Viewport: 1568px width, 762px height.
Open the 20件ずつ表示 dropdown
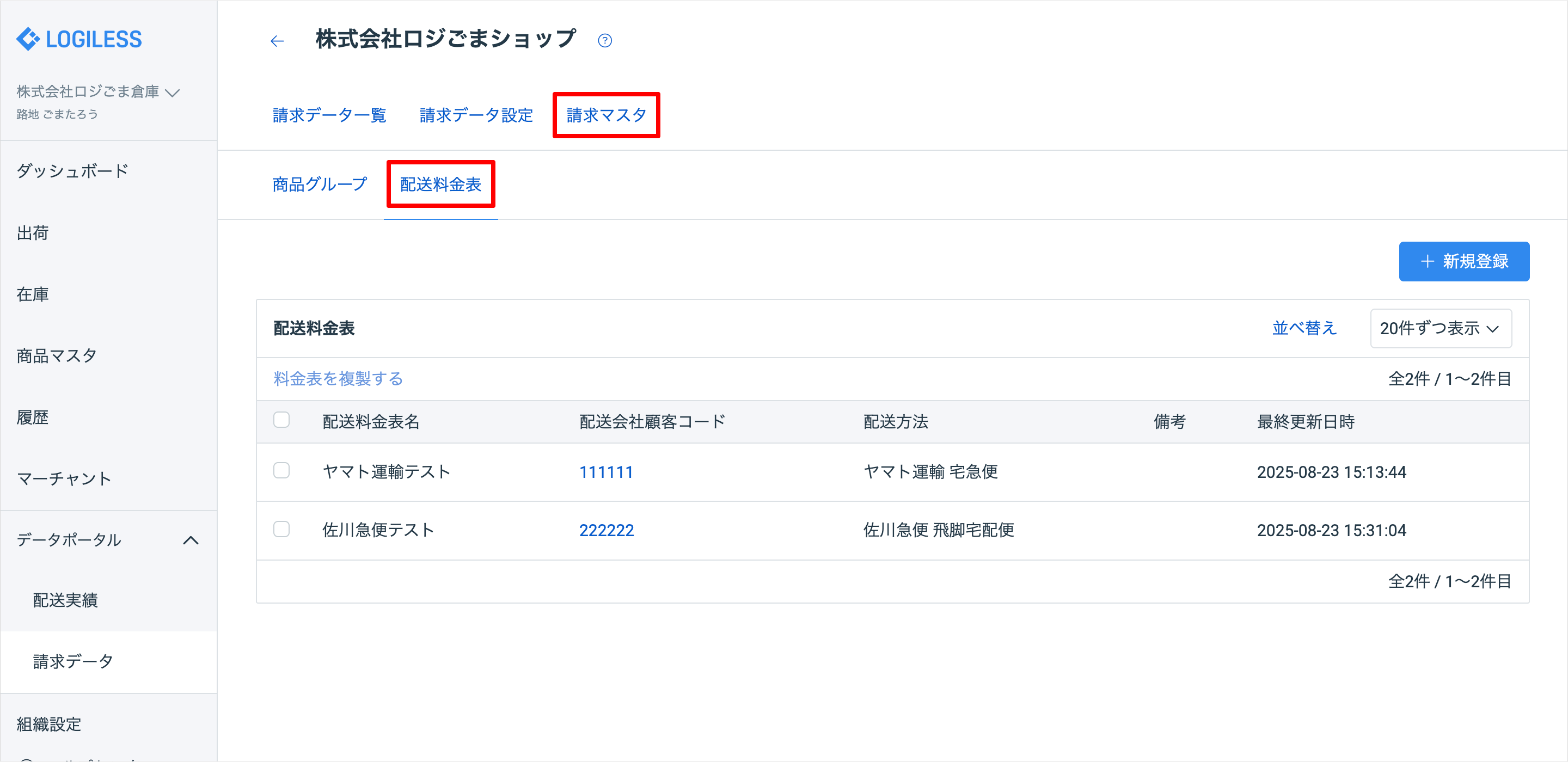coord(1440,329)
